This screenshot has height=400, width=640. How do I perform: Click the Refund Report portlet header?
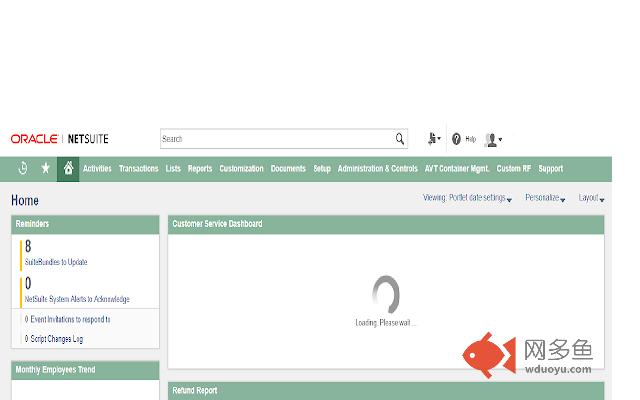click(386, 391)
